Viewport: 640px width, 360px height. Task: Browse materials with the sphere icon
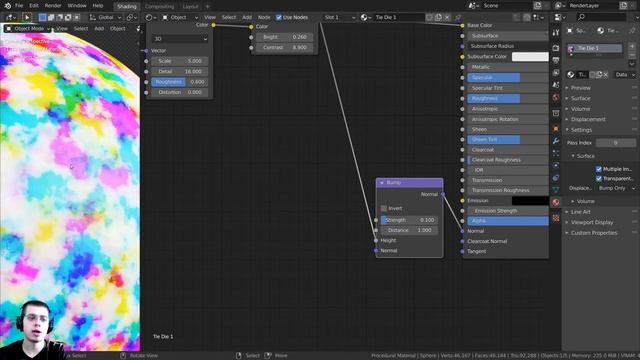coord(366,18)
